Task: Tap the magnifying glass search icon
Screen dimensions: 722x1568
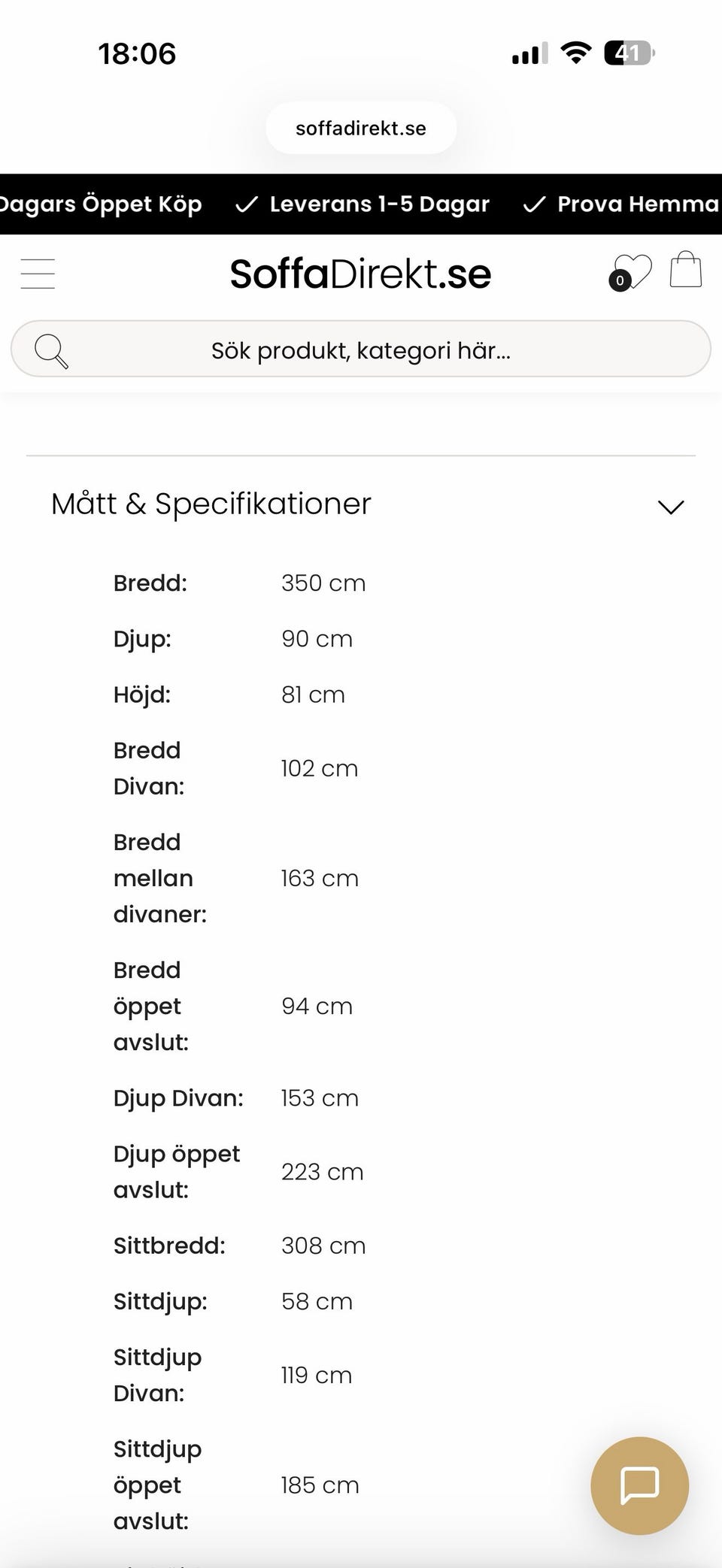Action: (51, 350)
